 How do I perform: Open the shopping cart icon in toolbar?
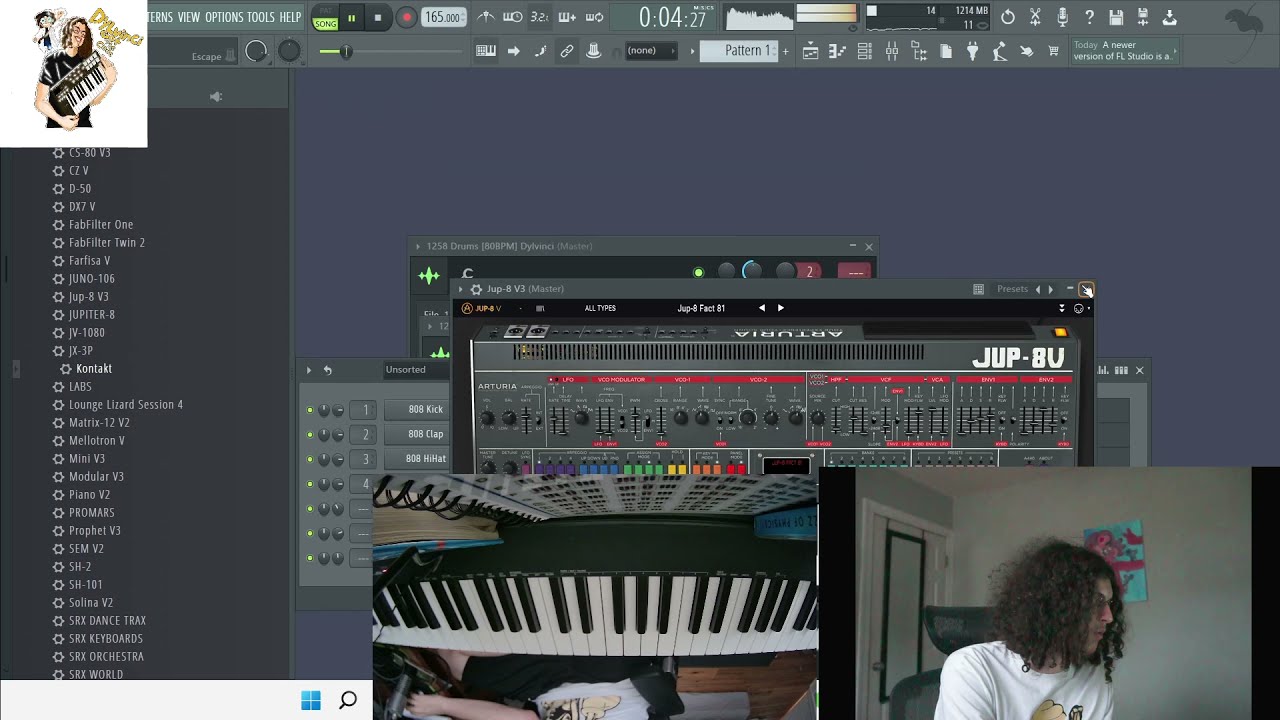tap(1053, 51)
